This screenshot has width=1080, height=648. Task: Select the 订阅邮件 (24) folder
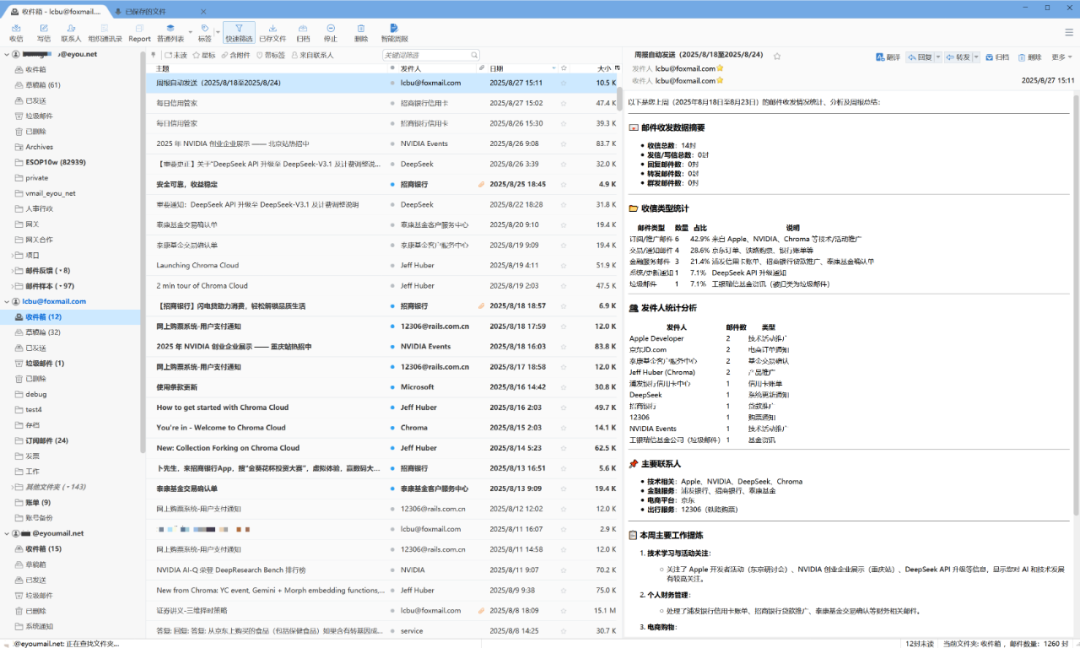(x=46, y=440)
